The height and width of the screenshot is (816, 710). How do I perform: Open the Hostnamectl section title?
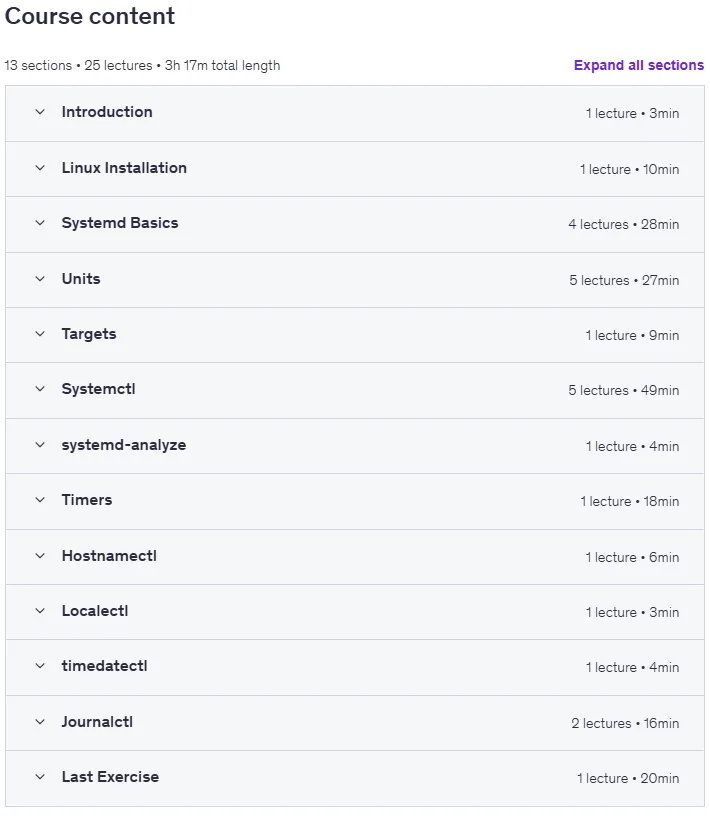point(109,556)
